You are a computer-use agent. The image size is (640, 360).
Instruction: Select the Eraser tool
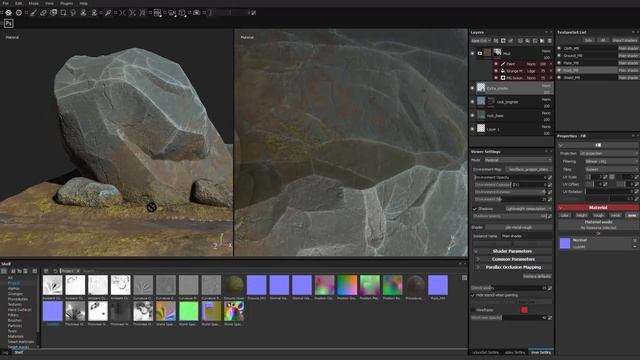point(43,13)
